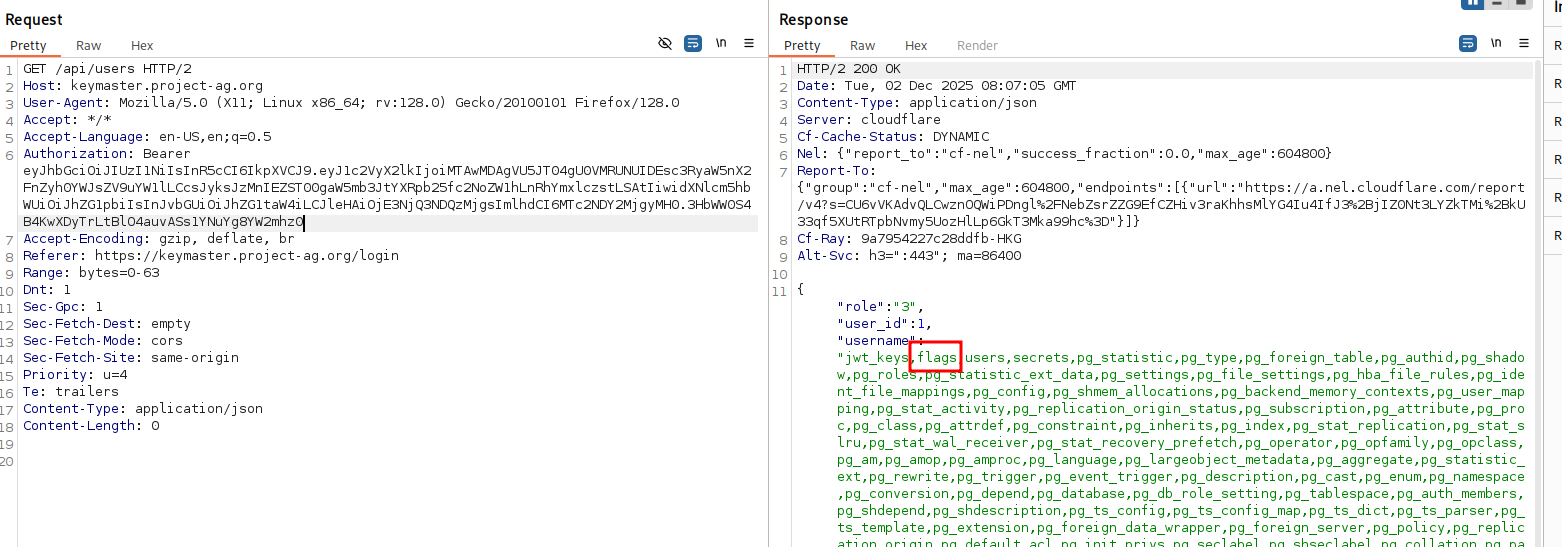This screenshot has height=547, width=1562.
Task: Open the Response Hex tab
Action: tap(916, 45)
